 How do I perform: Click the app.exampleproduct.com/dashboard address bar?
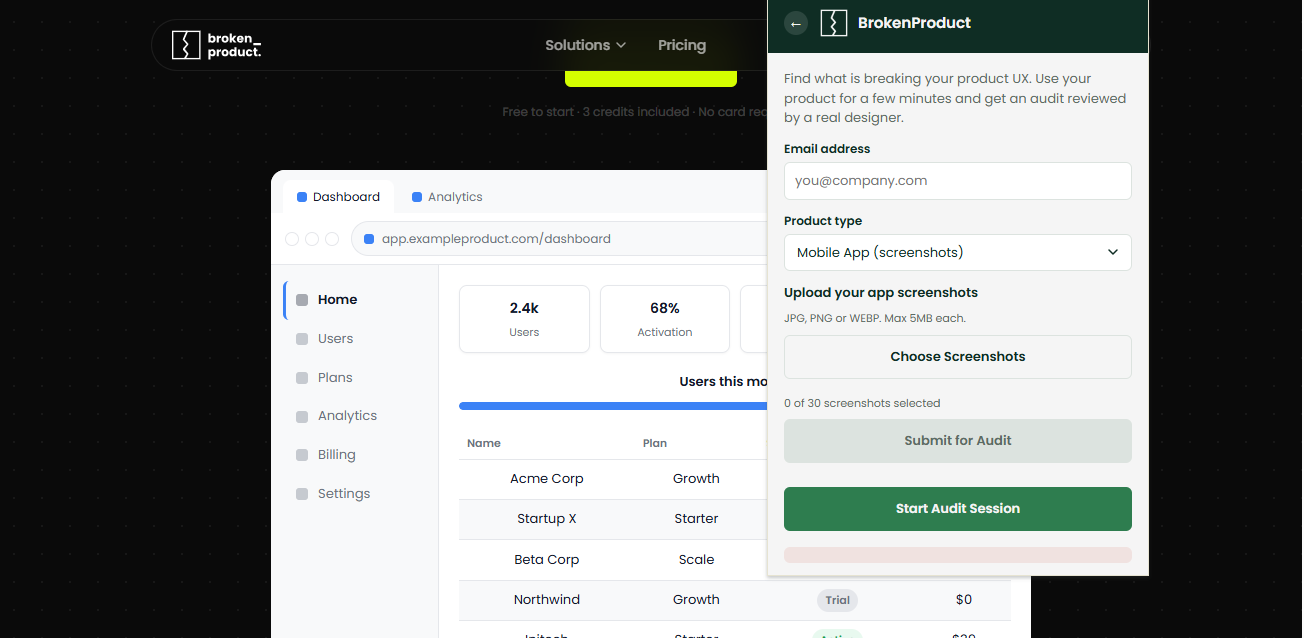click(560, 239)
